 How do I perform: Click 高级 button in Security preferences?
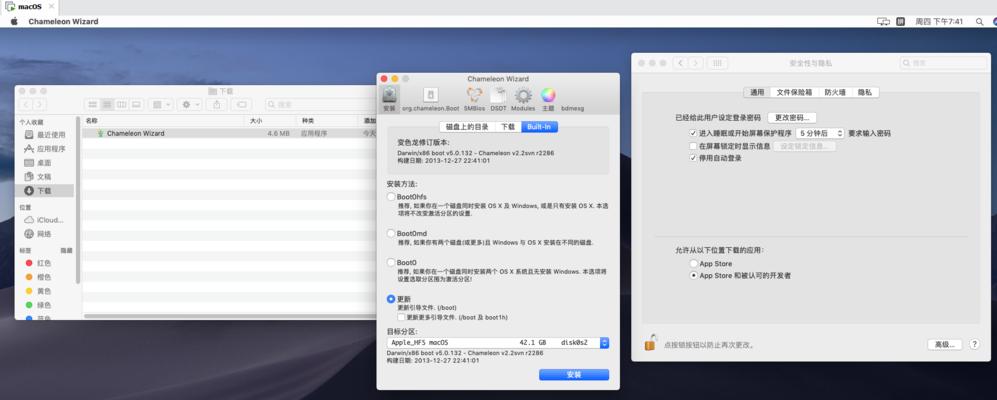[944, 344]
